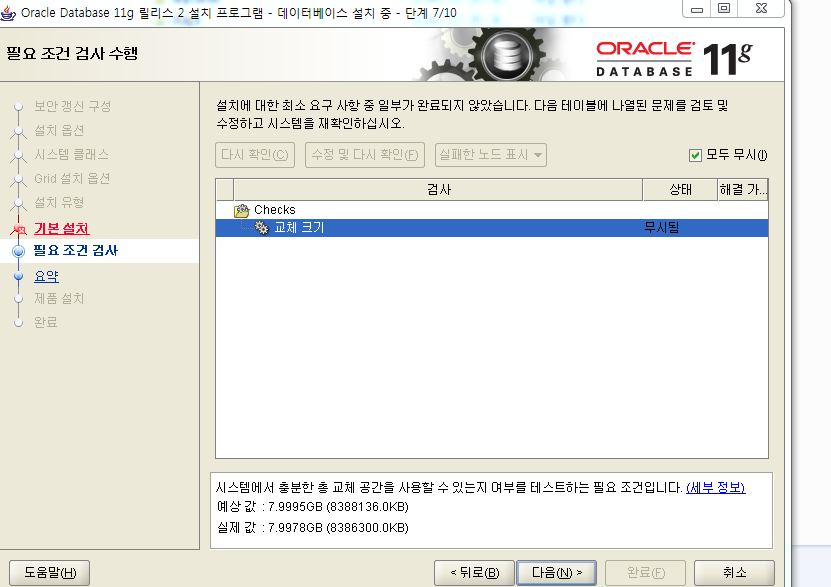Collapse the Checks tree node
Image resolution: width=831 pixels, height=587 pixels.
pos(274,210)
